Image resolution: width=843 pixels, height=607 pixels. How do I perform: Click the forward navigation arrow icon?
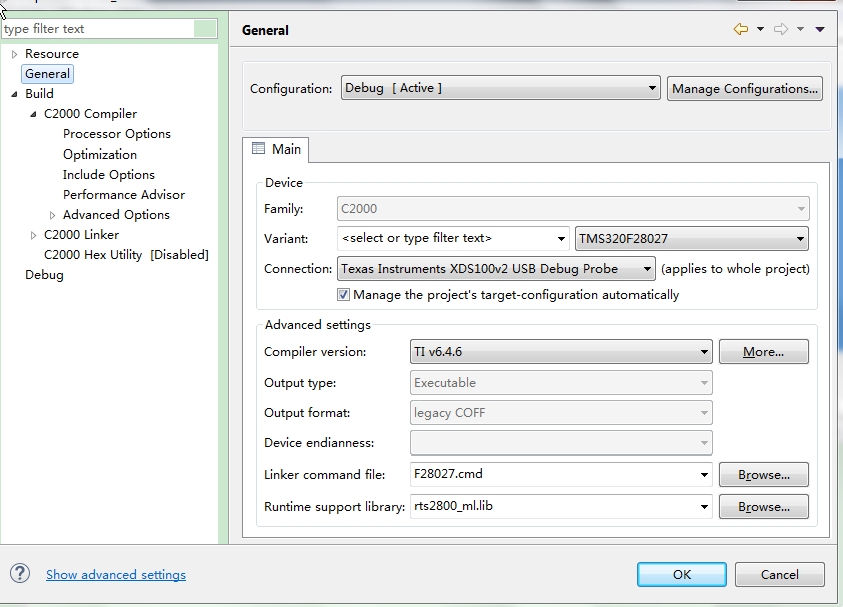coord(781,30)
